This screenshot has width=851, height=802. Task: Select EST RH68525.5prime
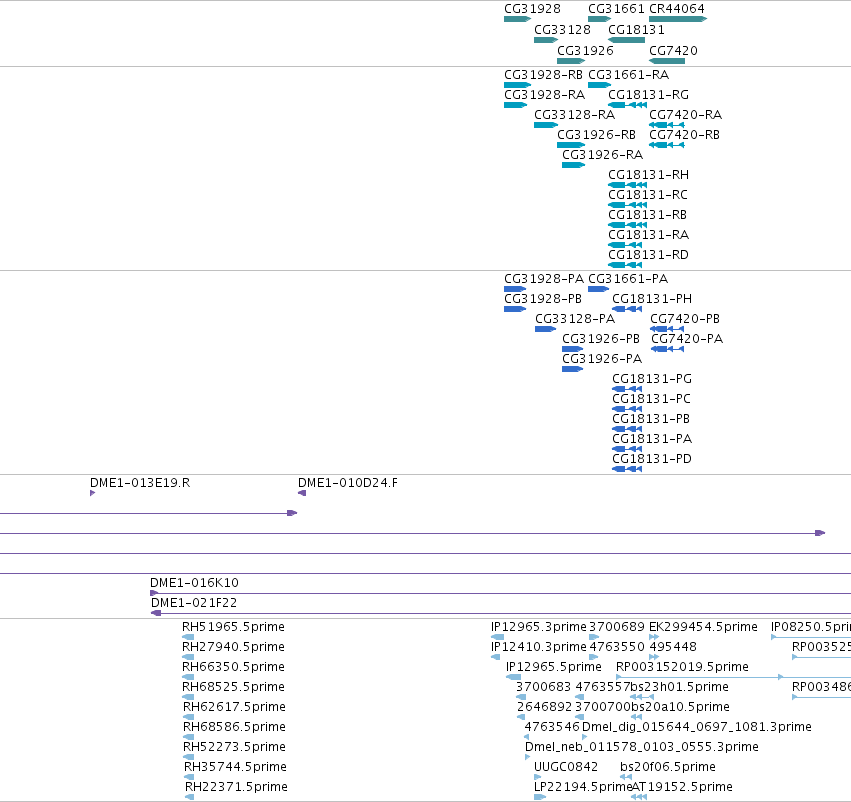[188, 697]
